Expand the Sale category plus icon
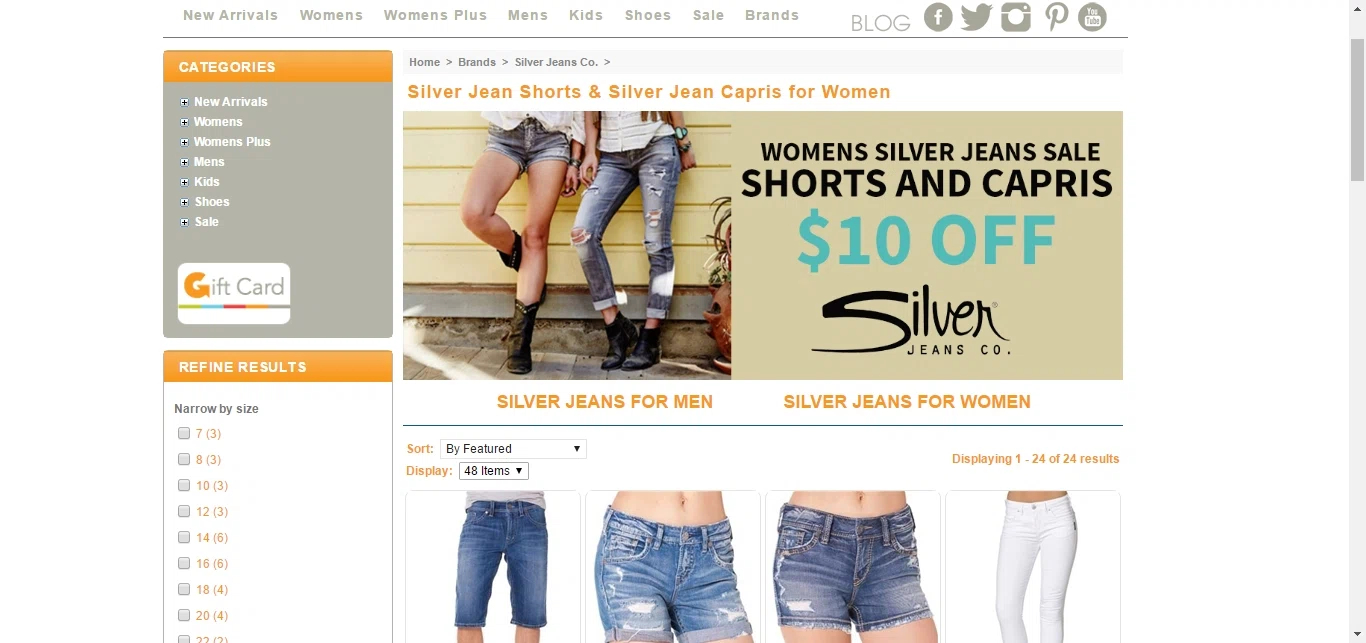This screenshot has height=643, width=1366. [184, 222]
